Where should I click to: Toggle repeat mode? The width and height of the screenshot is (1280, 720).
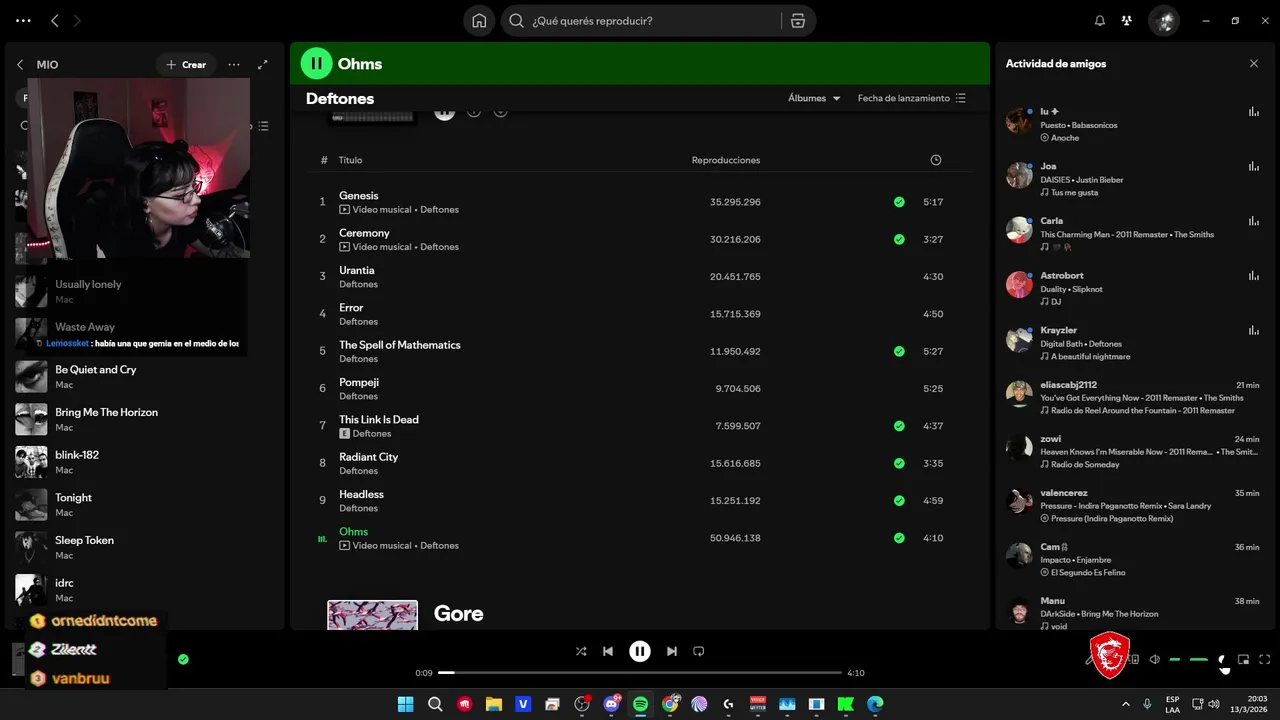(x=699, y=651)
